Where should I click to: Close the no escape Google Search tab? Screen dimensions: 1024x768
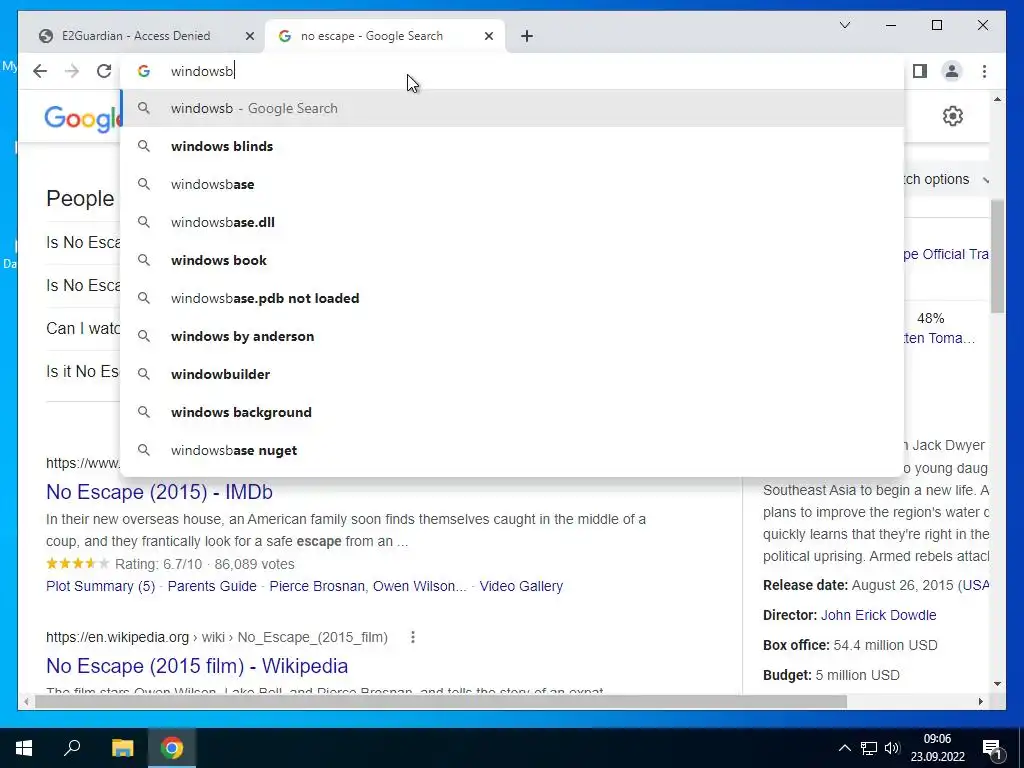point(488,37)
